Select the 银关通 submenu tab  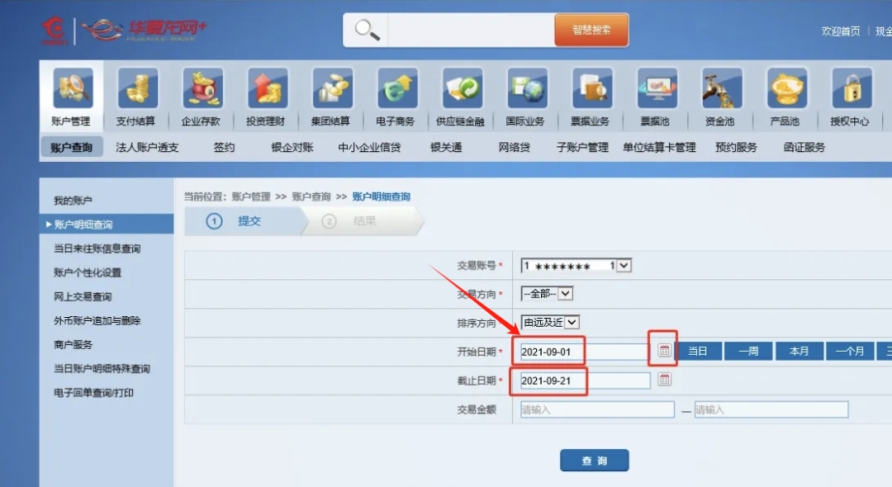[446, 147]
